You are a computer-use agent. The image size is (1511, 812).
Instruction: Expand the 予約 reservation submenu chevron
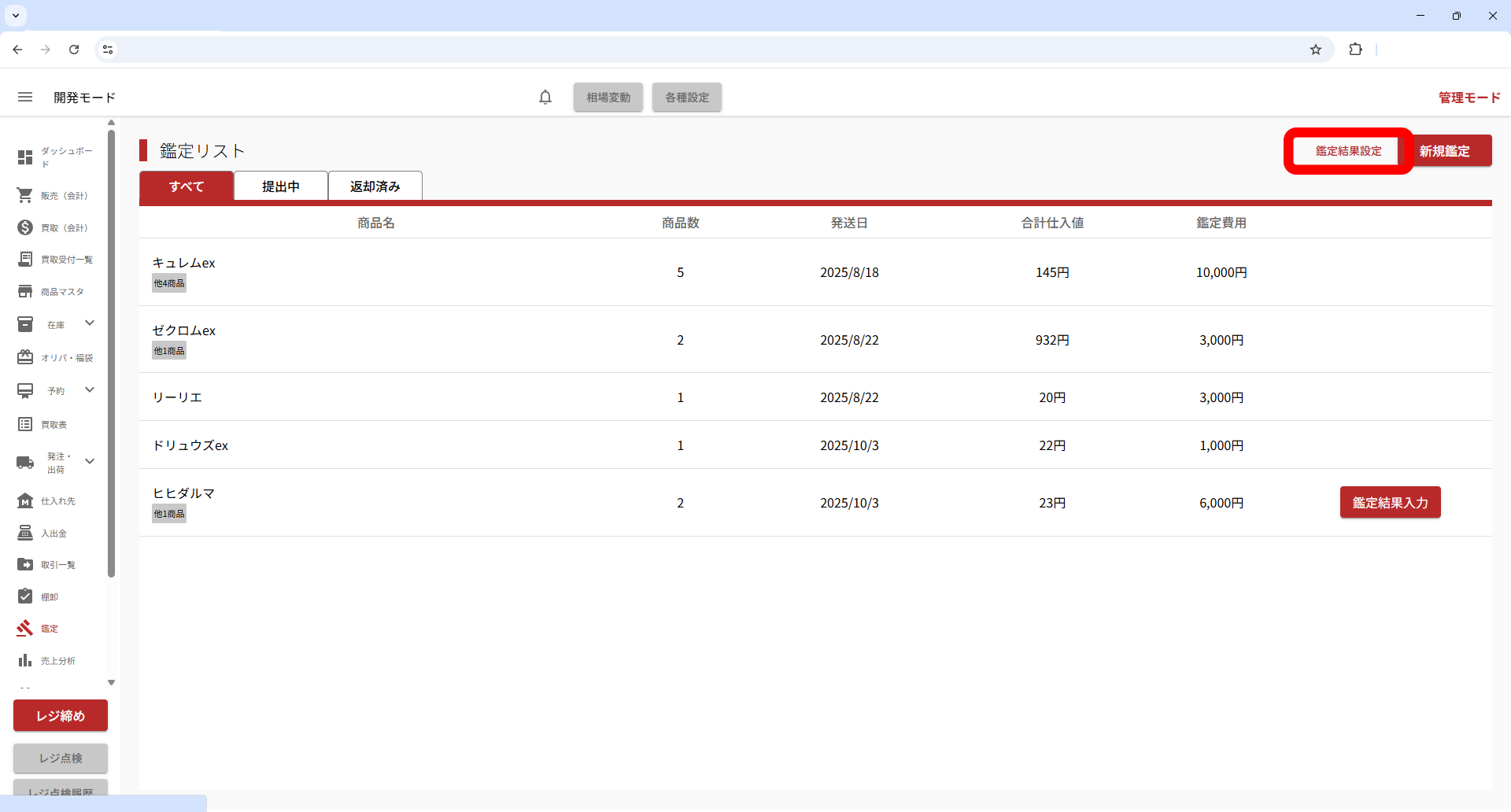click(x=90, y=390)
